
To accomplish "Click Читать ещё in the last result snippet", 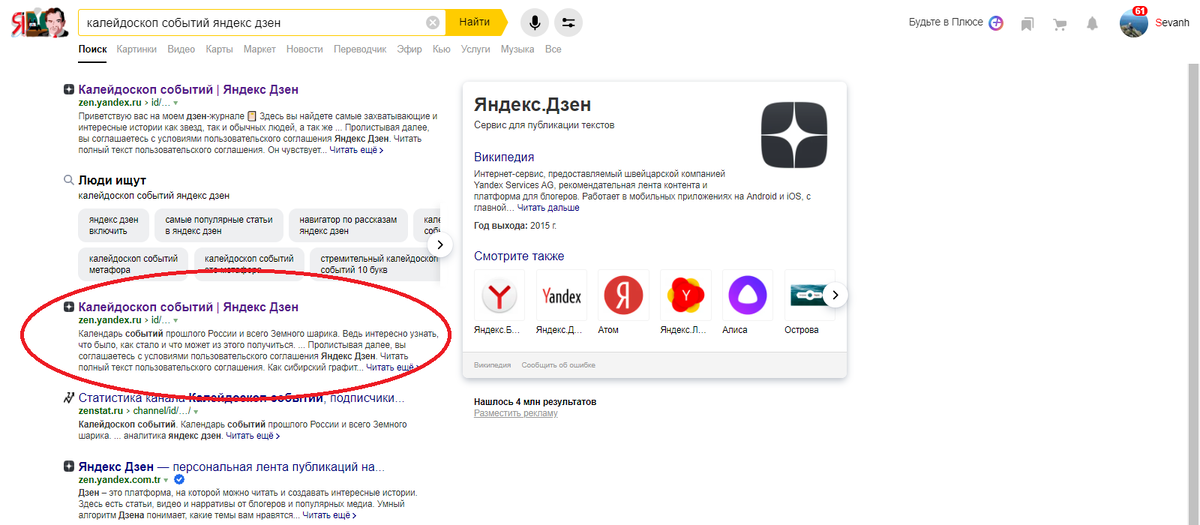I will pos(329,516).
